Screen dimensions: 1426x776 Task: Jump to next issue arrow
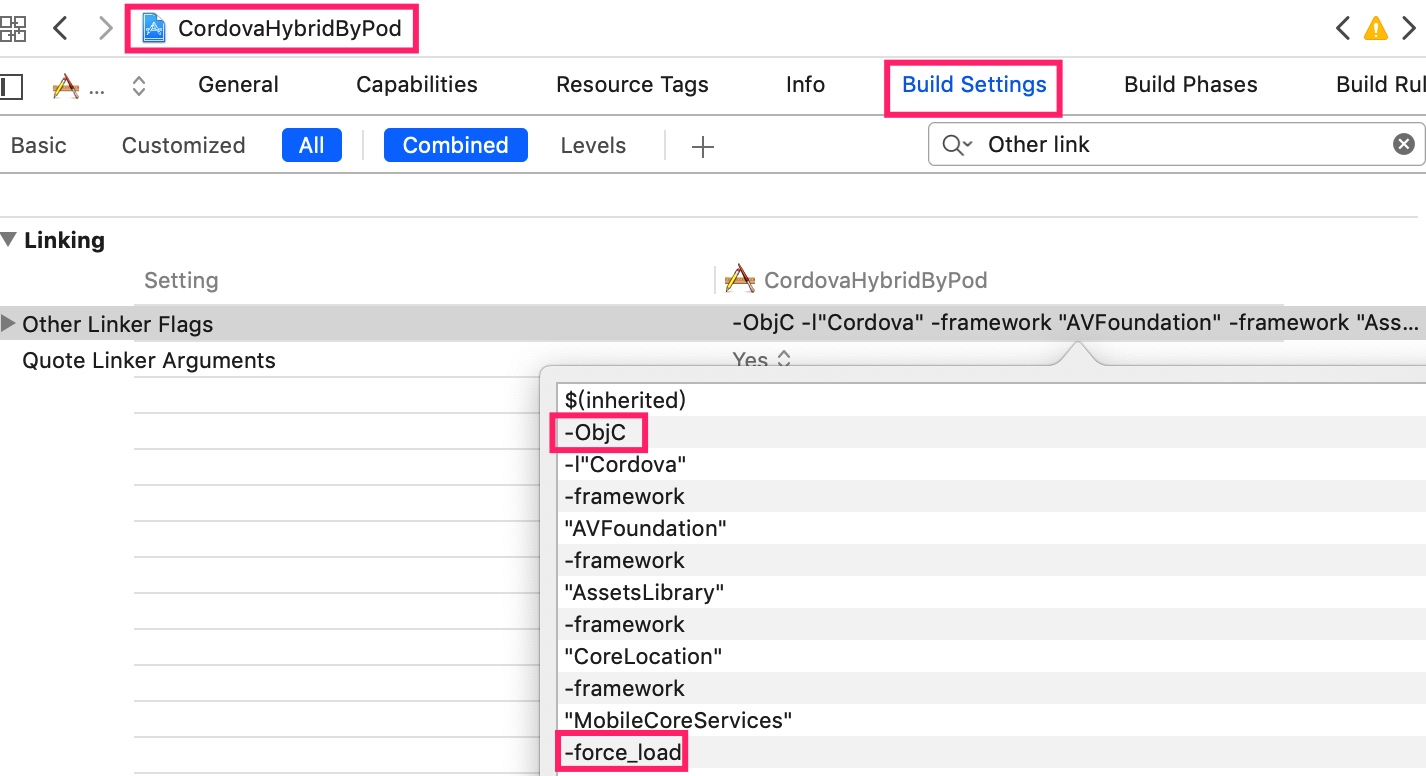click(x=1408, y=28)
